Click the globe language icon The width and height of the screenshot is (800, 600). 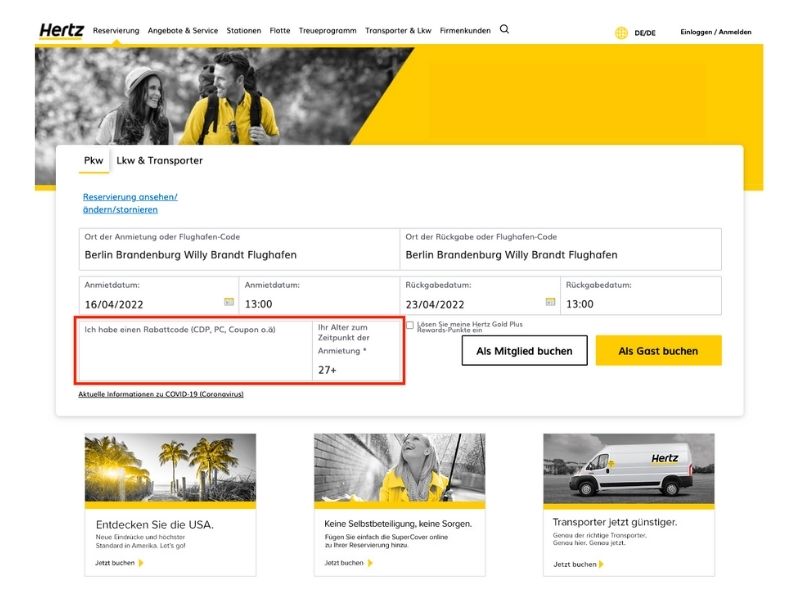point(621,33)
